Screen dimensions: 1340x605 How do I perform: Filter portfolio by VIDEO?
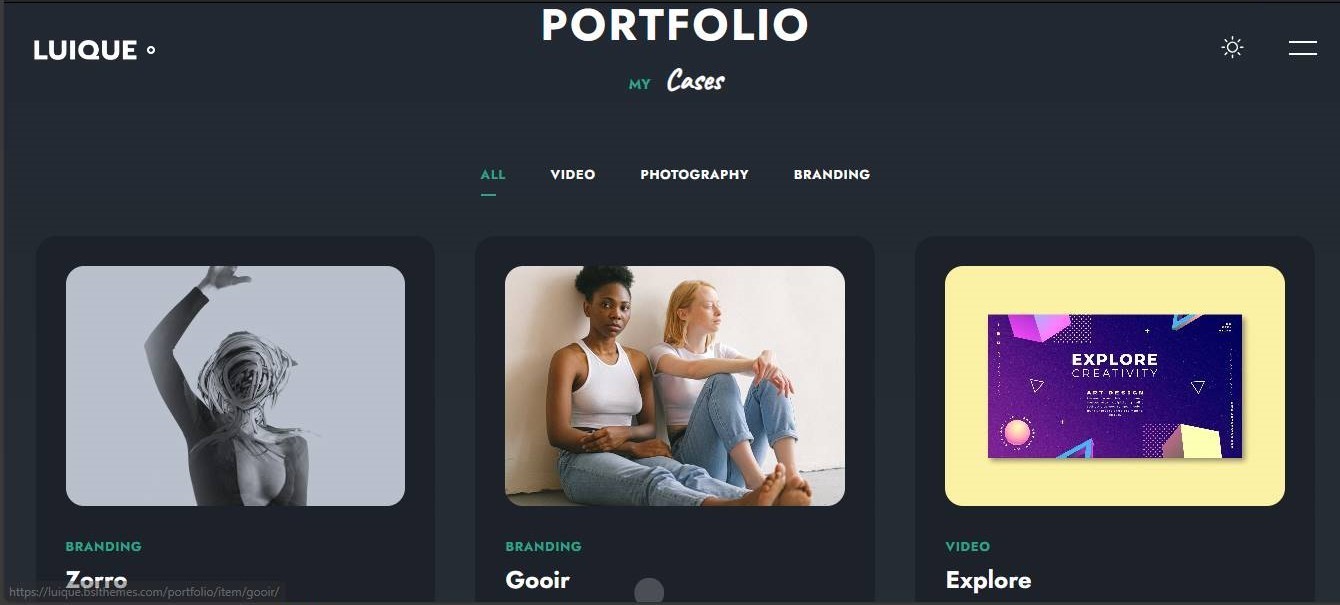573,174
